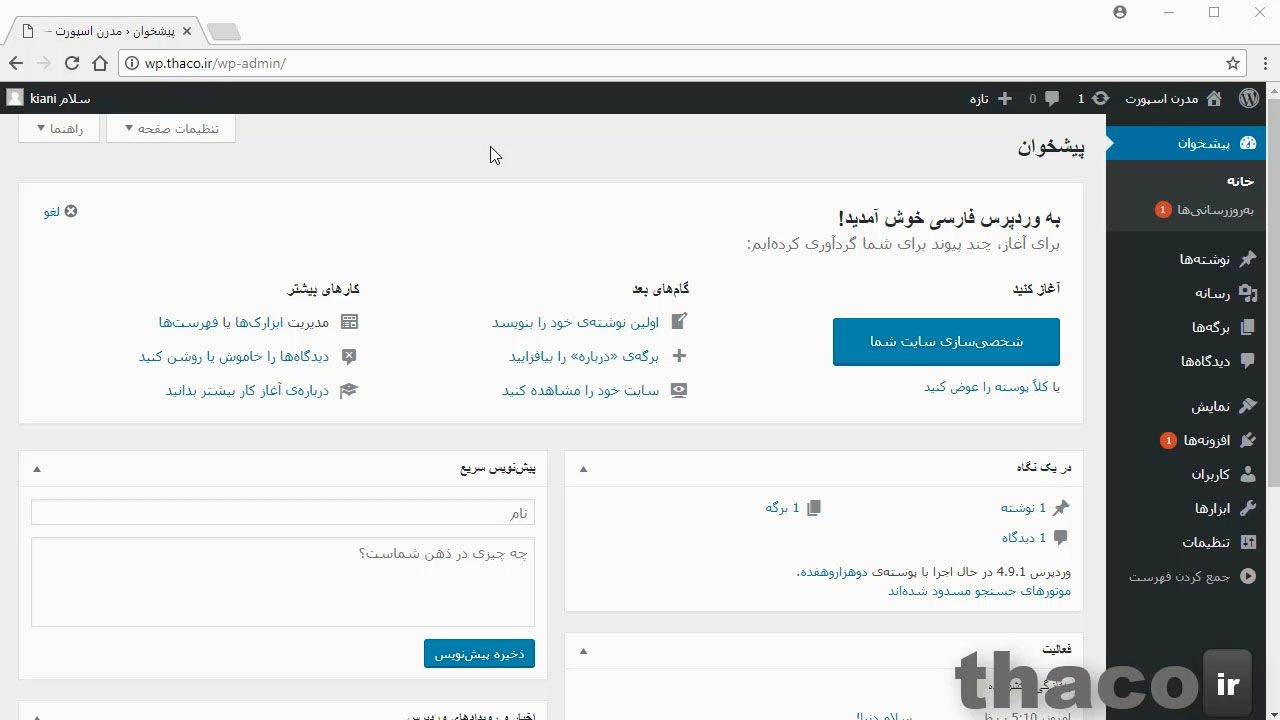
Task: Click the موتورهای جستجو مسدود شده‌اند link
Action: pyautogui.click(x=979, y=591)
